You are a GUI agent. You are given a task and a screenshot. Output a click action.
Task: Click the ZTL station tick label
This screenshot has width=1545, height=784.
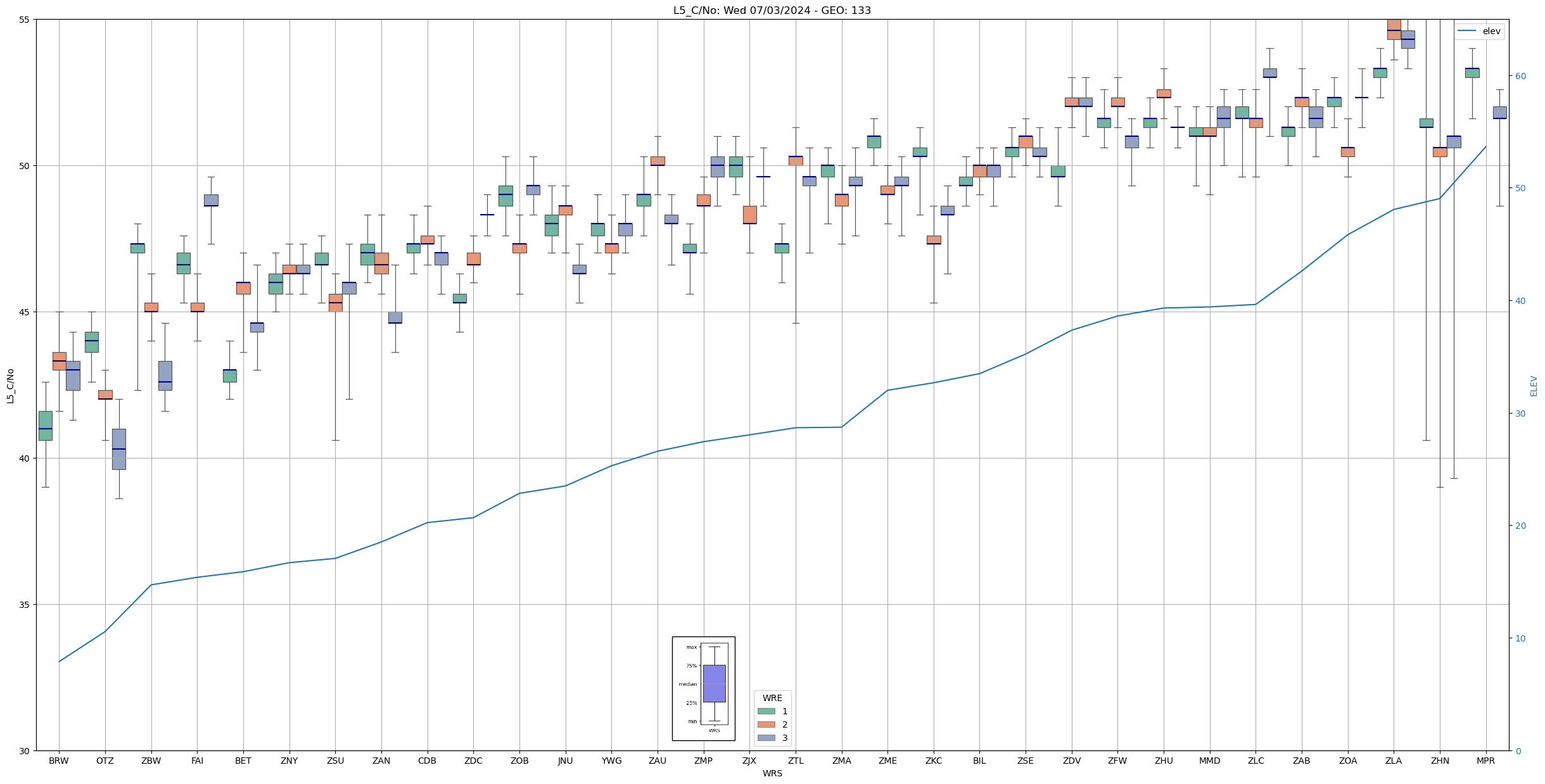click(796, 761)
